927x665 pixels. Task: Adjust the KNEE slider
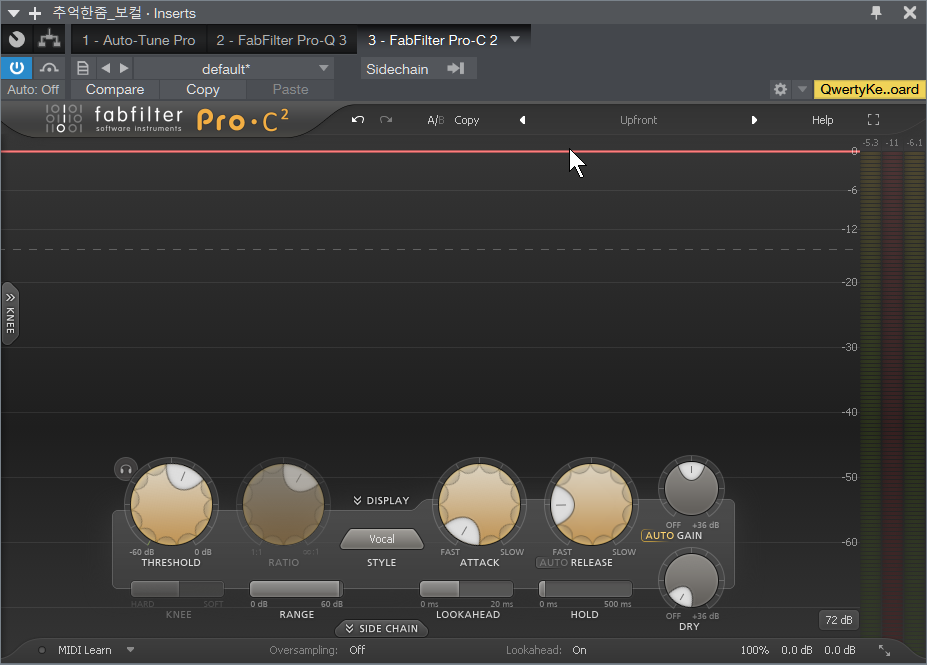pyautogui.click(x=177, y=589)
